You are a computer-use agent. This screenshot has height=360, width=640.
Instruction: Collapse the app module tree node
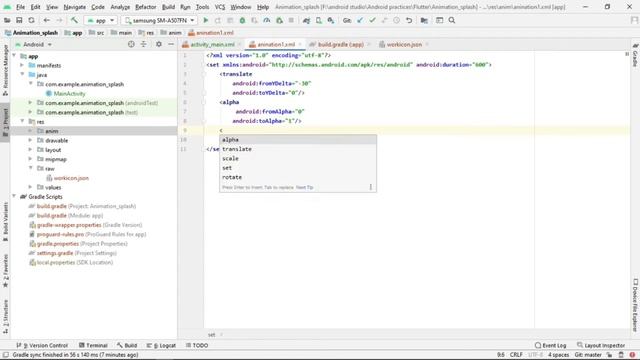pyautogui.click(x=14, y=56)
